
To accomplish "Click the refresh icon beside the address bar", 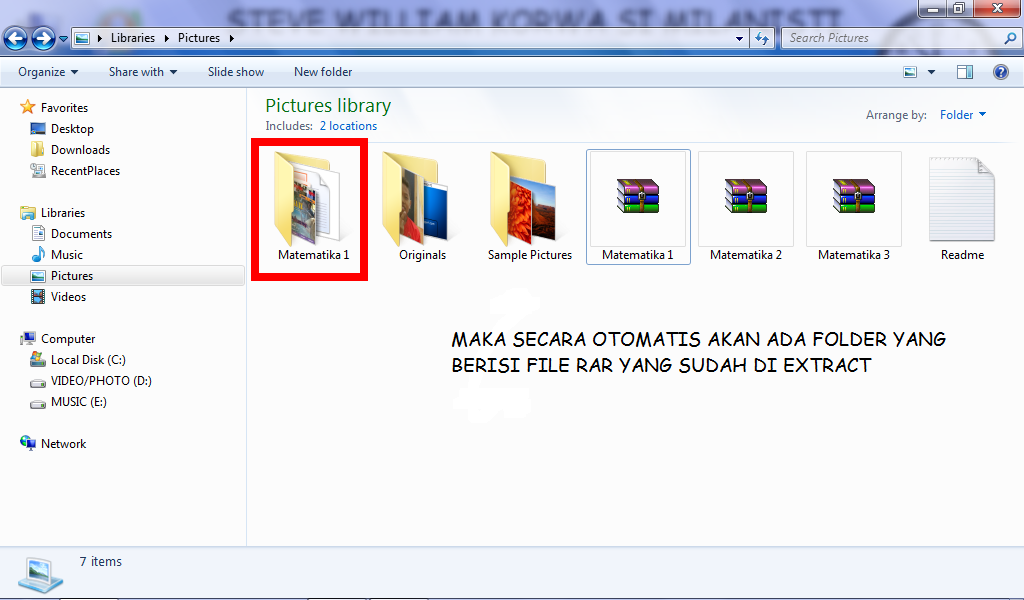I will click(761, 38).
